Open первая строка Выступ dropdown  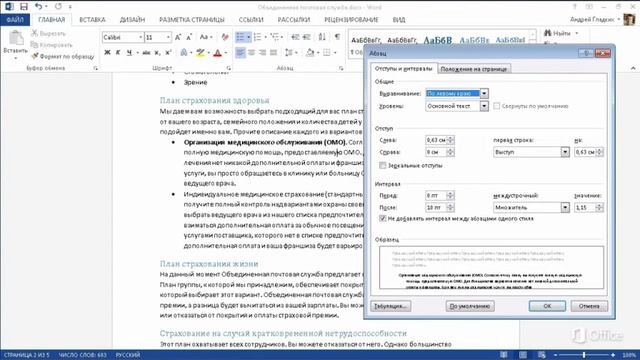[x=565, y=152]
